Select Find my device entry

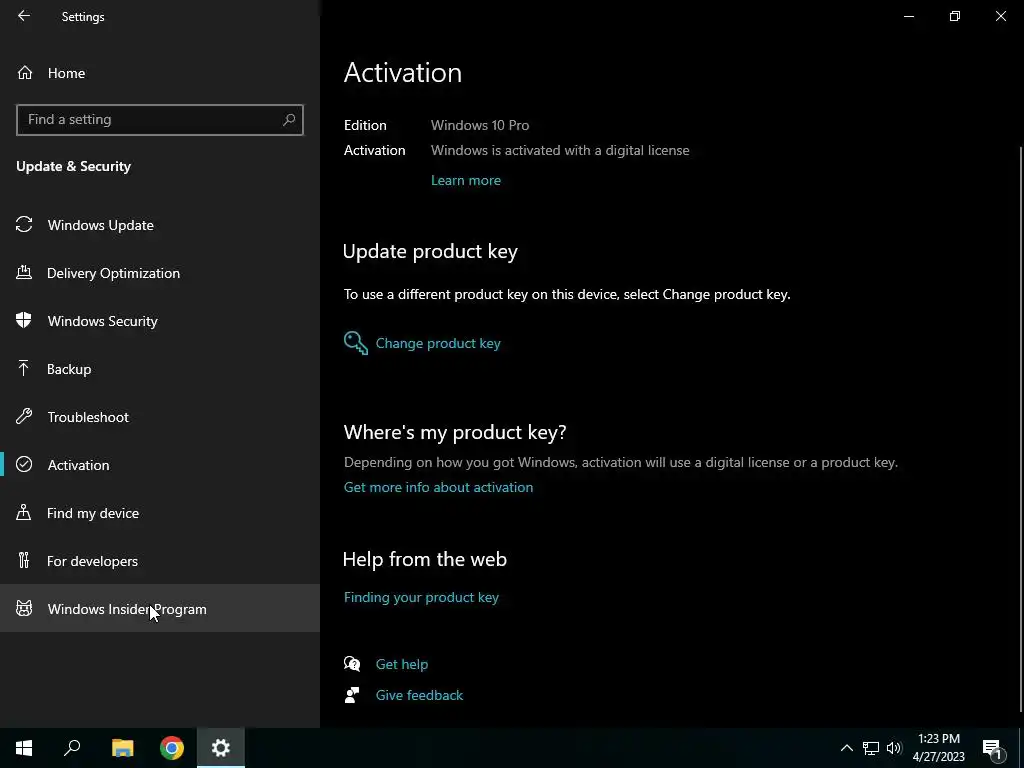point(160,513)
